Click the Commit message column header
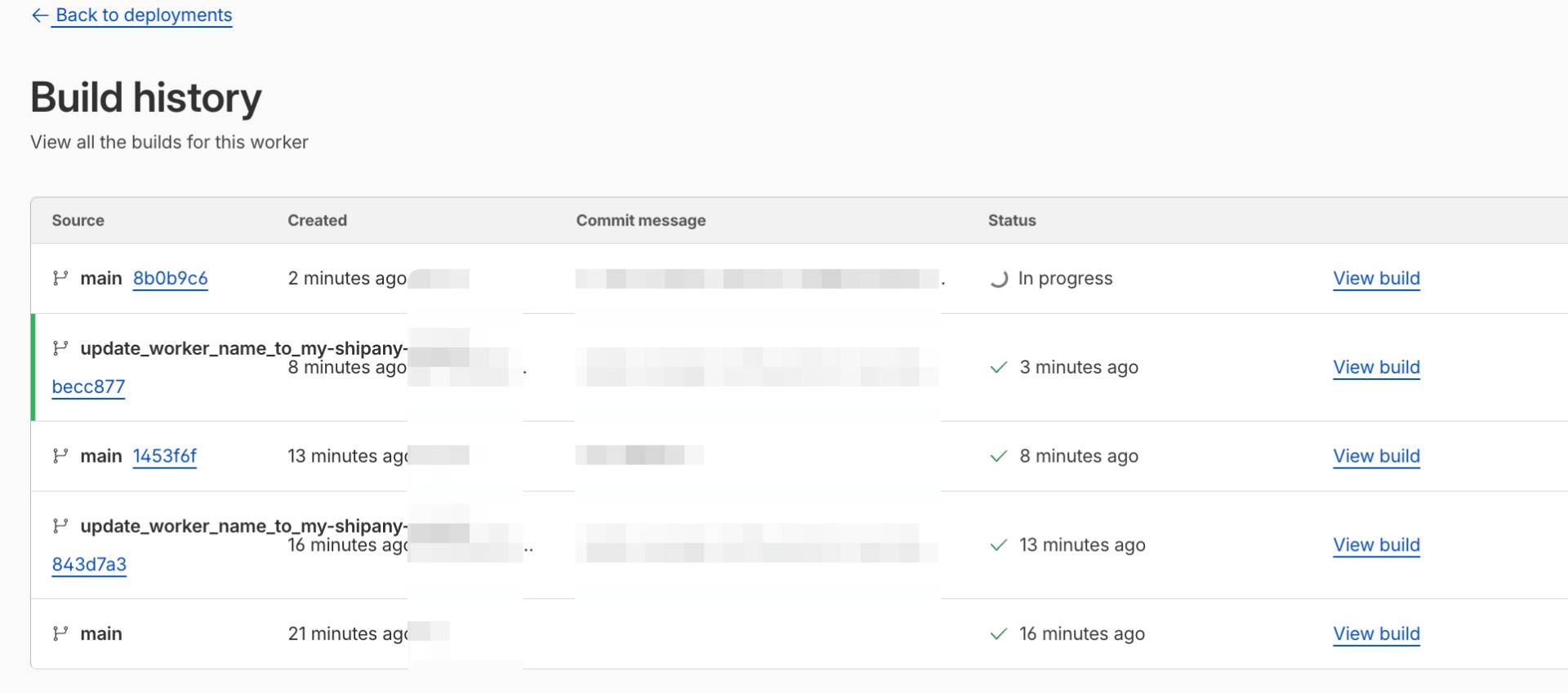This screenshot has width=1568, height=693. coord(640,221)
